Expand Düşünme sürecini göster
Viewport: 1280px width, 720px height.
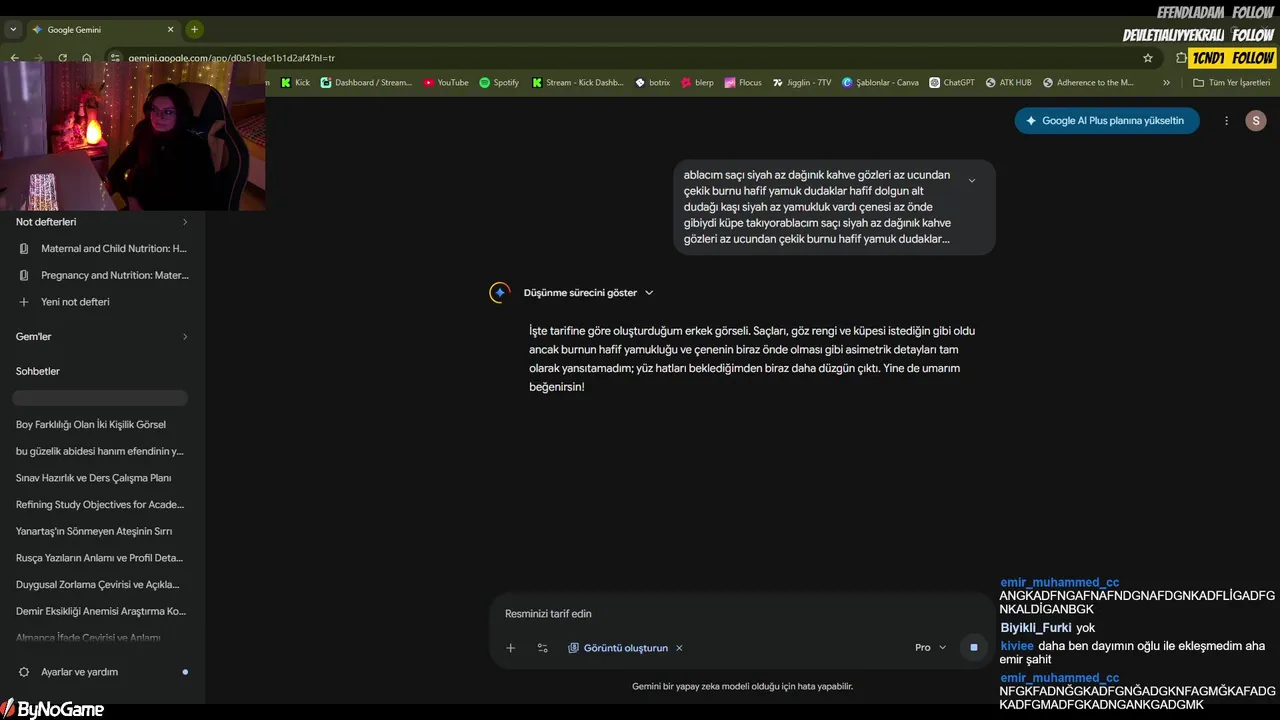click(588, 293)
